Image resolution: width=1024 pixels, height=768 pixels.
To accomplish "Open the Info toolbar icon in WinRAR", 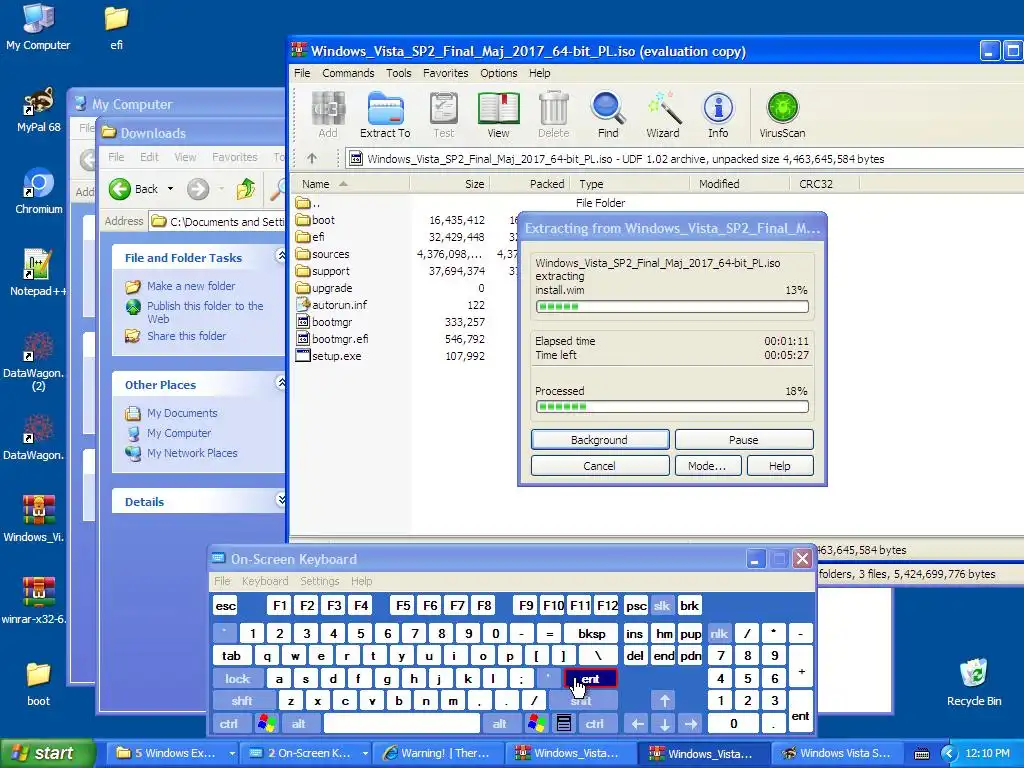I will coord(718,115).
